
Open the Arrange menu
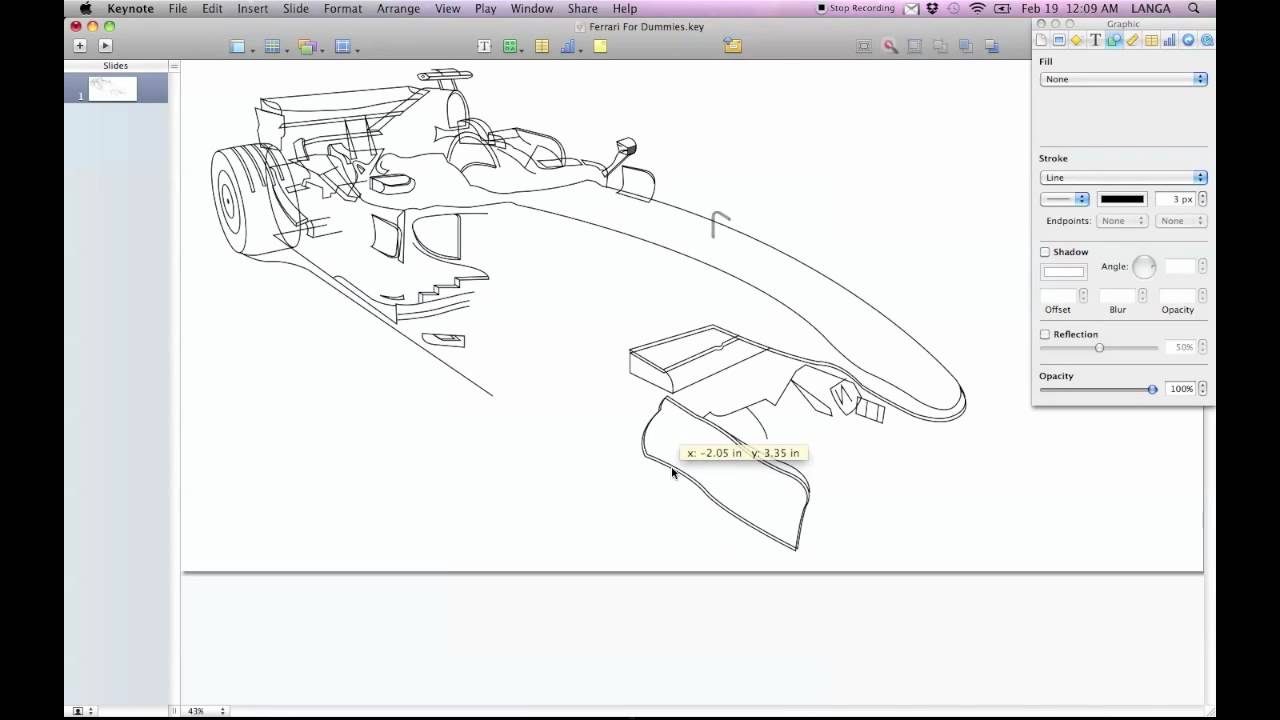[398, 8]
